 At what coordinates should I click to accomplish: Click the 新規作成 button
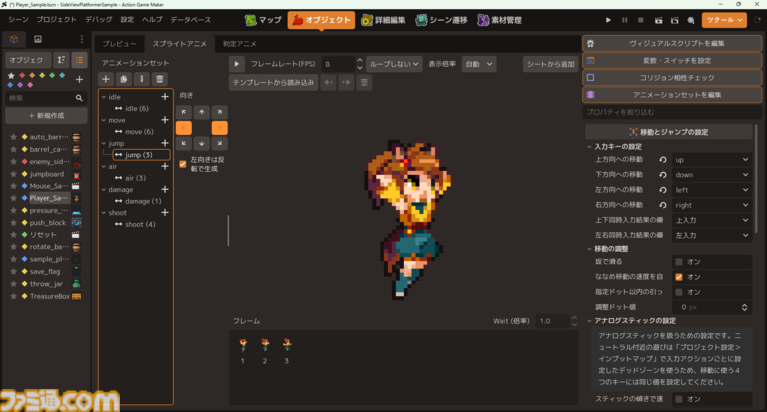pyautogui.click(x=46, y=115)
